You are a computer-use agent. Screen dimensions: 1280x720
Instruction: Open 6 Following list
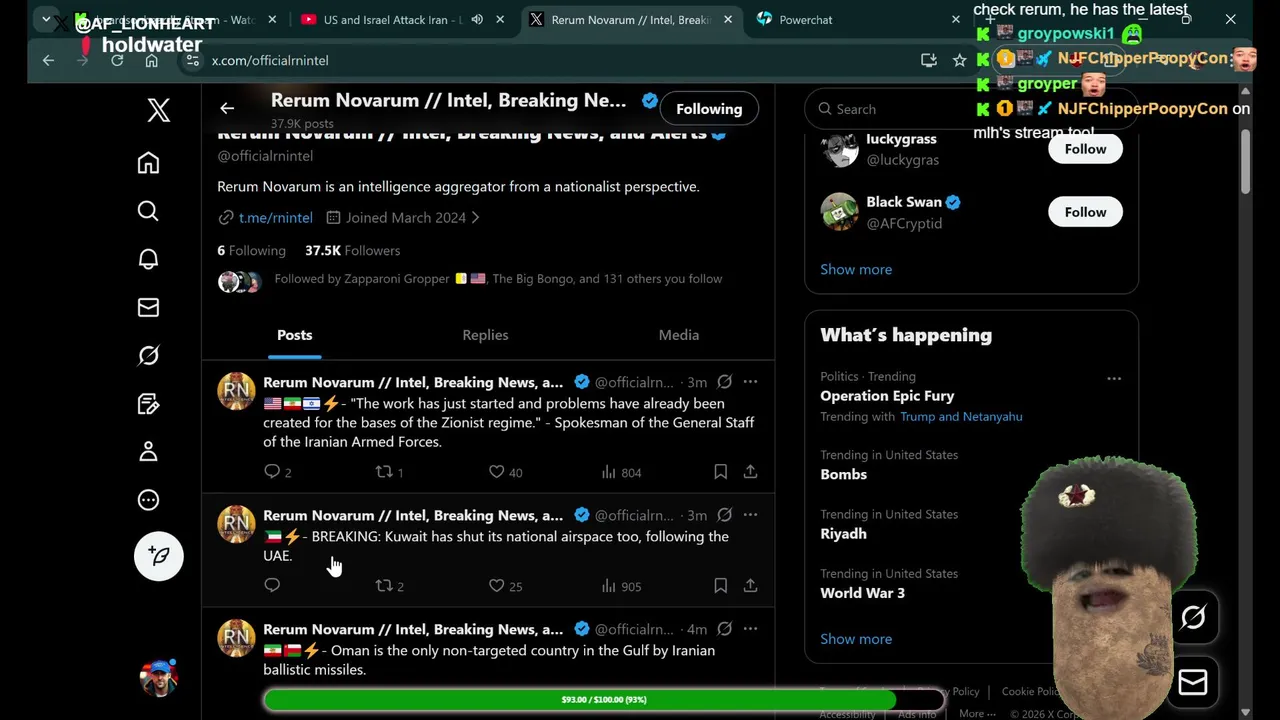click(x=251, y=250)
